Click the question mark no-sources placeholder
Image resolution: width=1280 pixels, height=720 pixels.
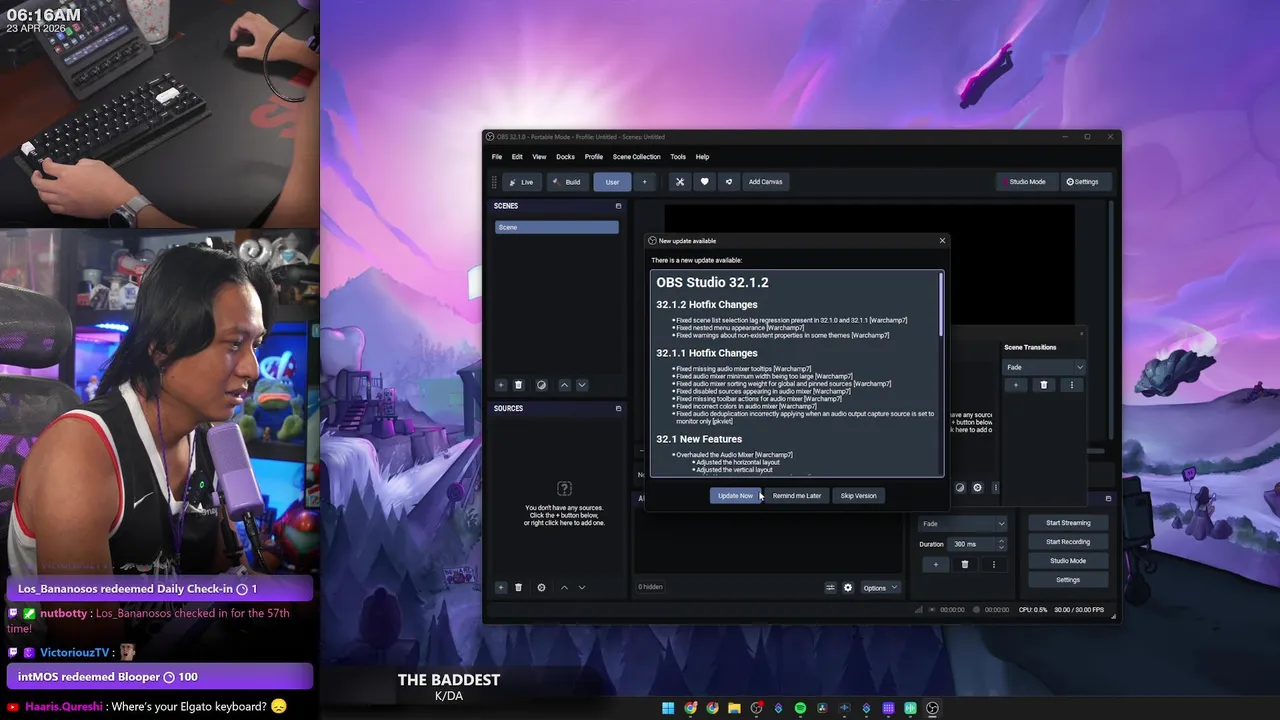[x=564, y=488]
